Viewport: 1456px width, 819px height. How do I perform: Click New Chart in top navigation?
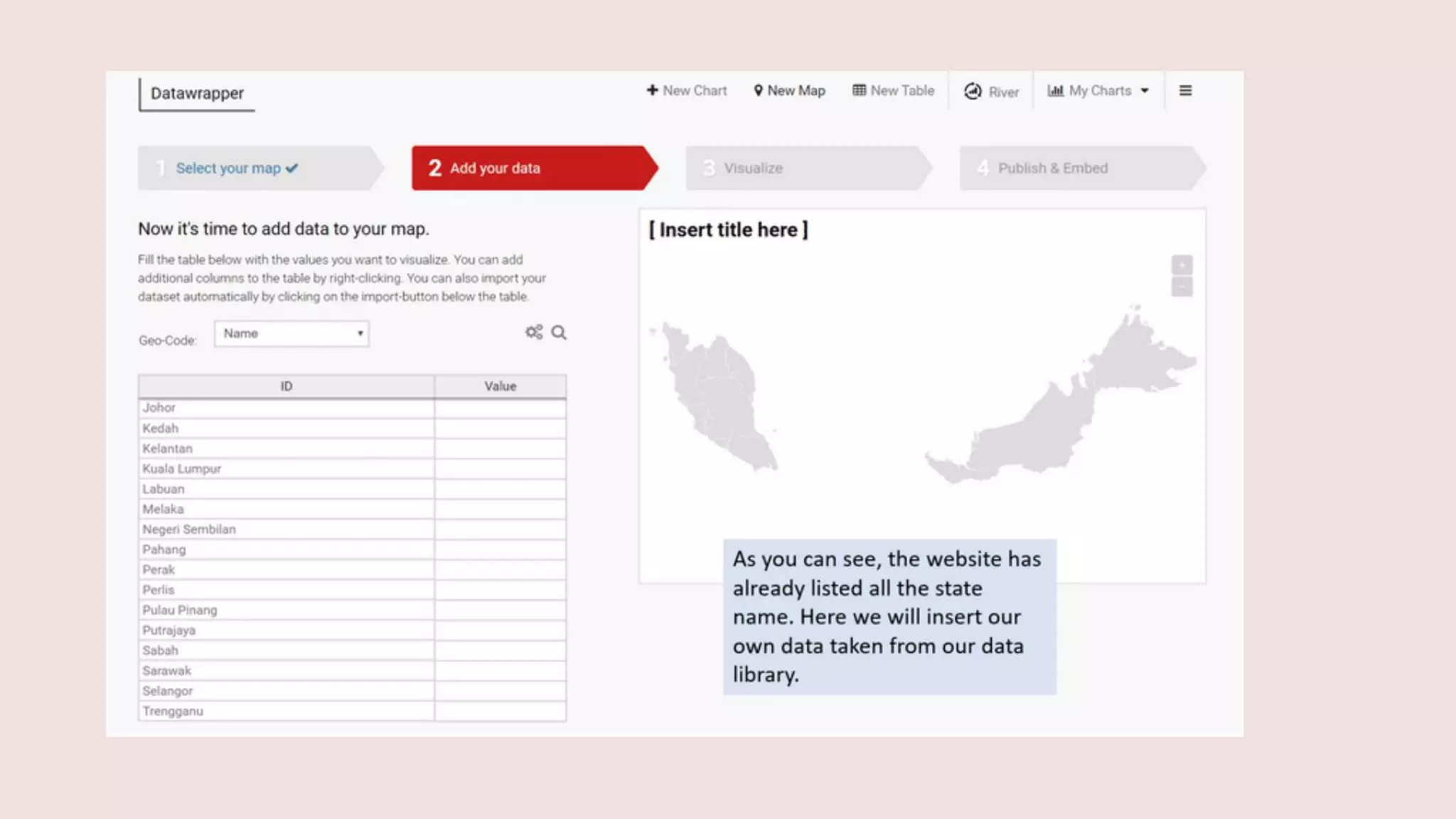click(687, 90)
